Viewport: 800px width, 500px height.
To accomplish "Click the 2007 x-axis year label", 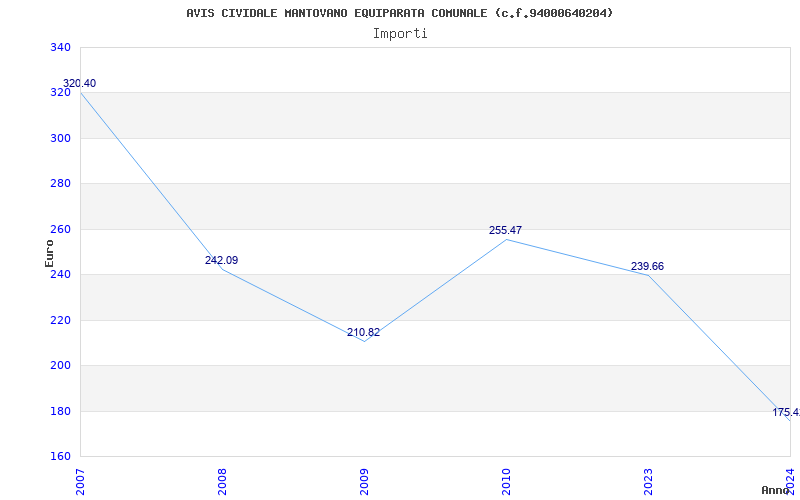I will (80, 482).
